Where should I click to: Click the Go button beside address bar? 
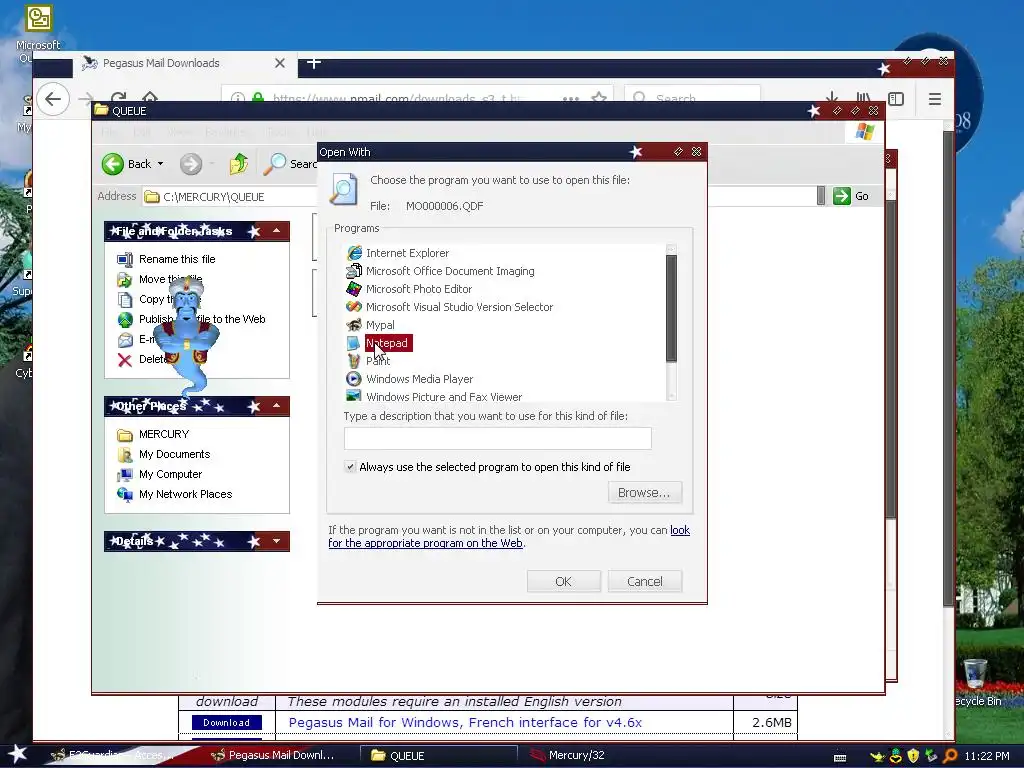[x=850, y=196]
